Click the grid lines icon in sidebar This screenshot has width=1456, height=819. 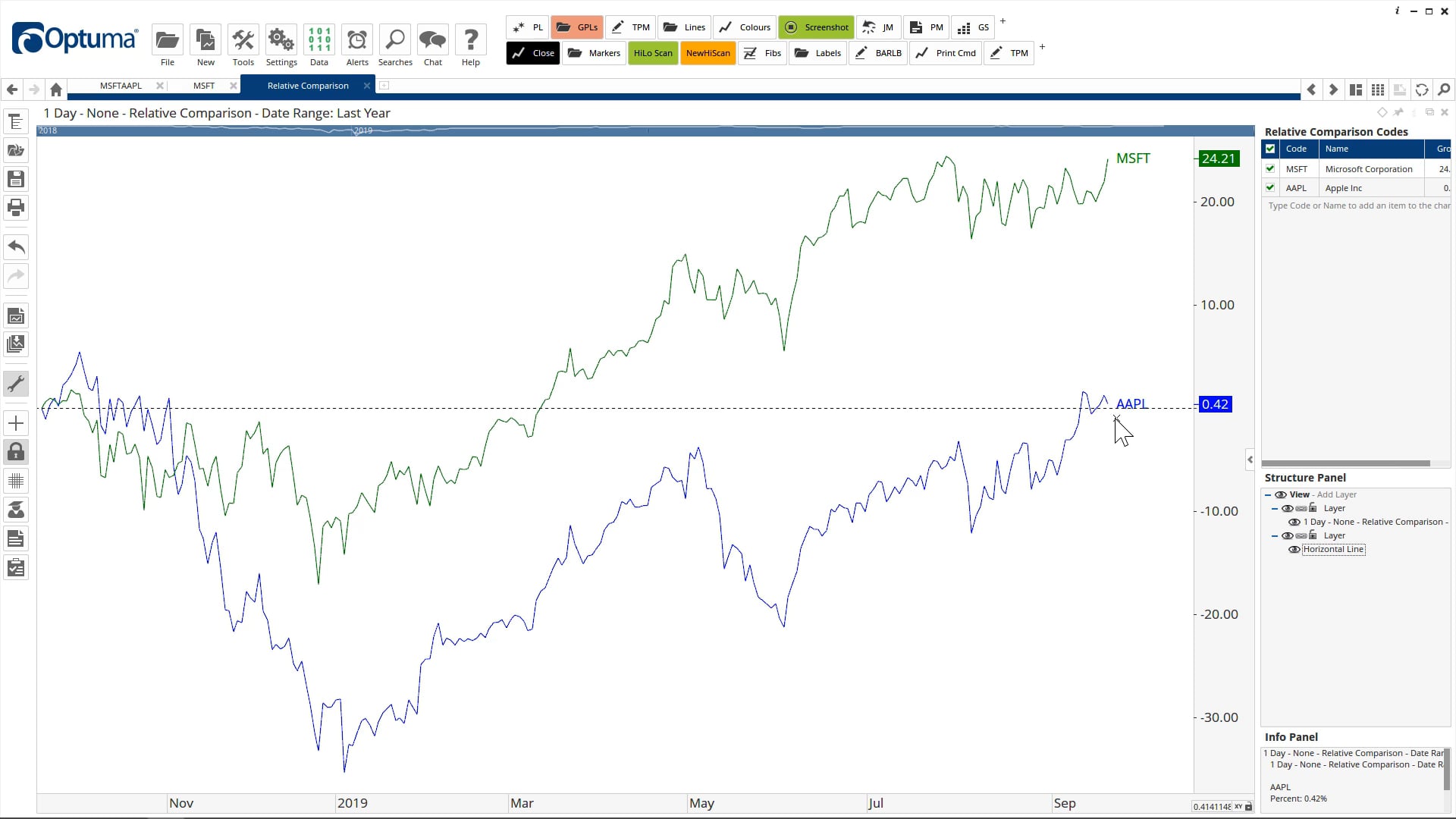click(16, 481)
